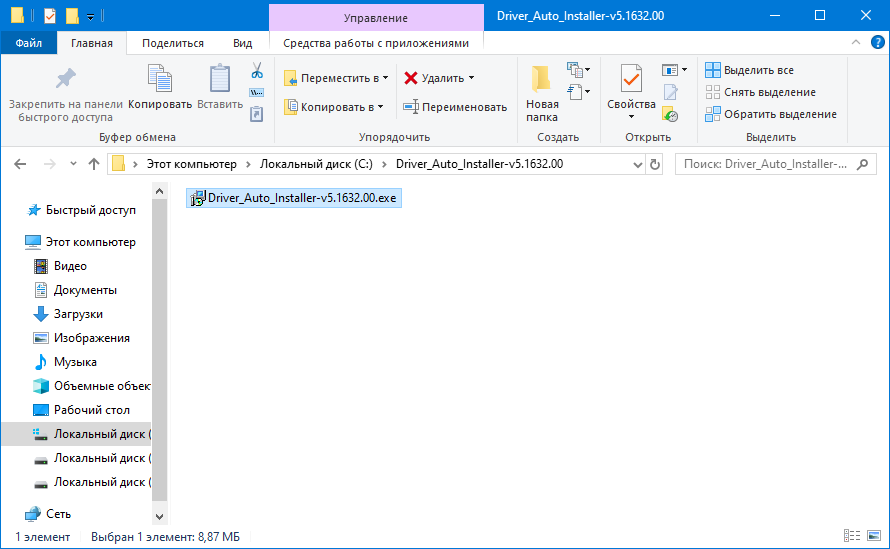890x549 pixels.
Task: Open Сеть in sidebar
Action: (x=48, y=514)
